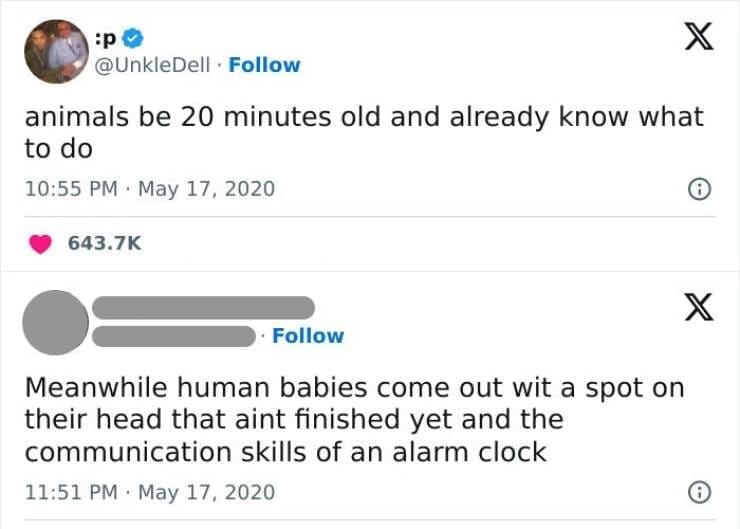Open the grey placeholder avatar on reply
Image resolution: width=740 pixels, height=529 pixels.
pyautogui.click(x=55, y=321)
